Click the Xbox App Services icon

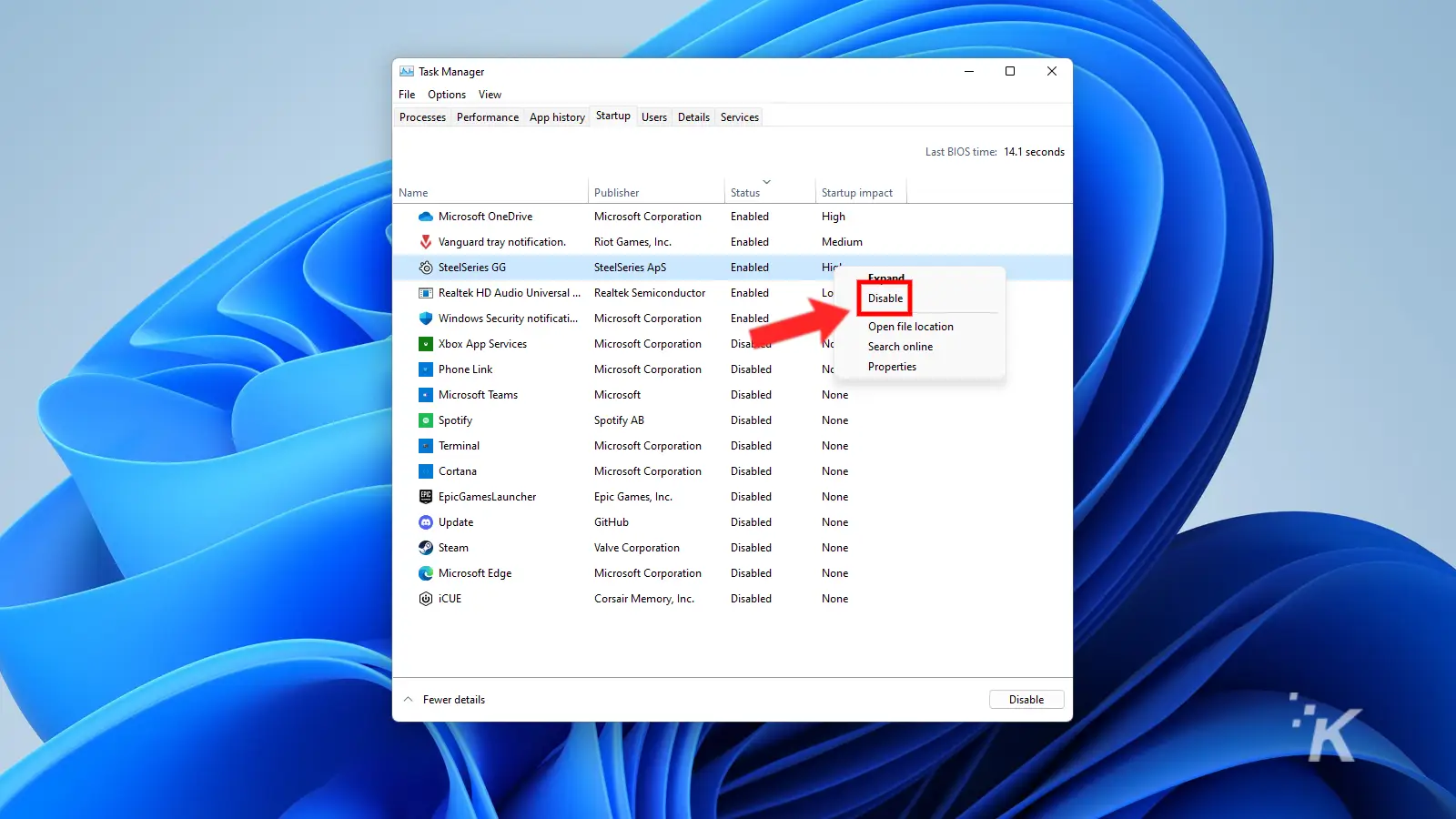pyautogui.click(x=425, y=344)
